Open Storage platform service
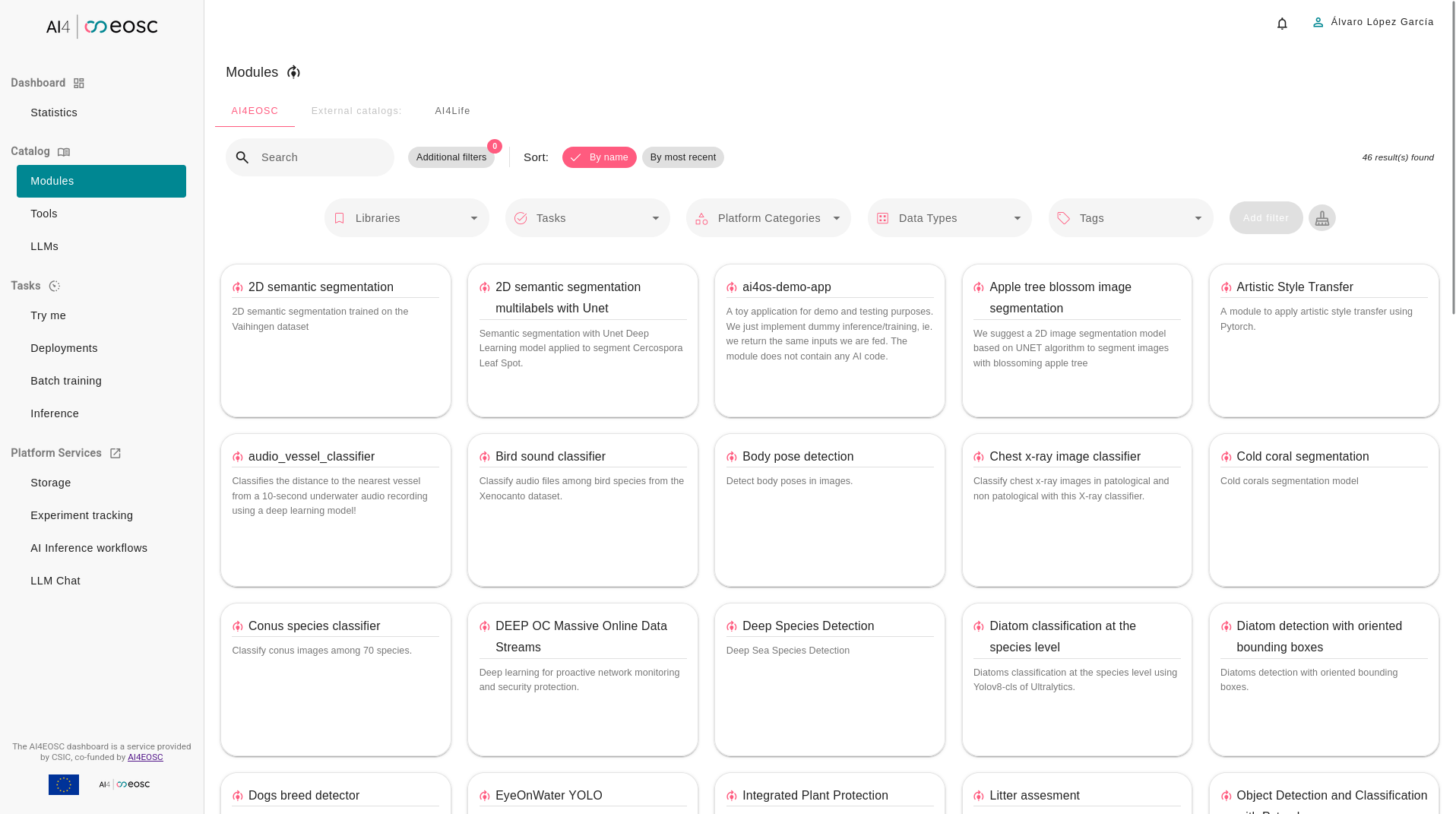1456x814 pixels. pos(101,483)
